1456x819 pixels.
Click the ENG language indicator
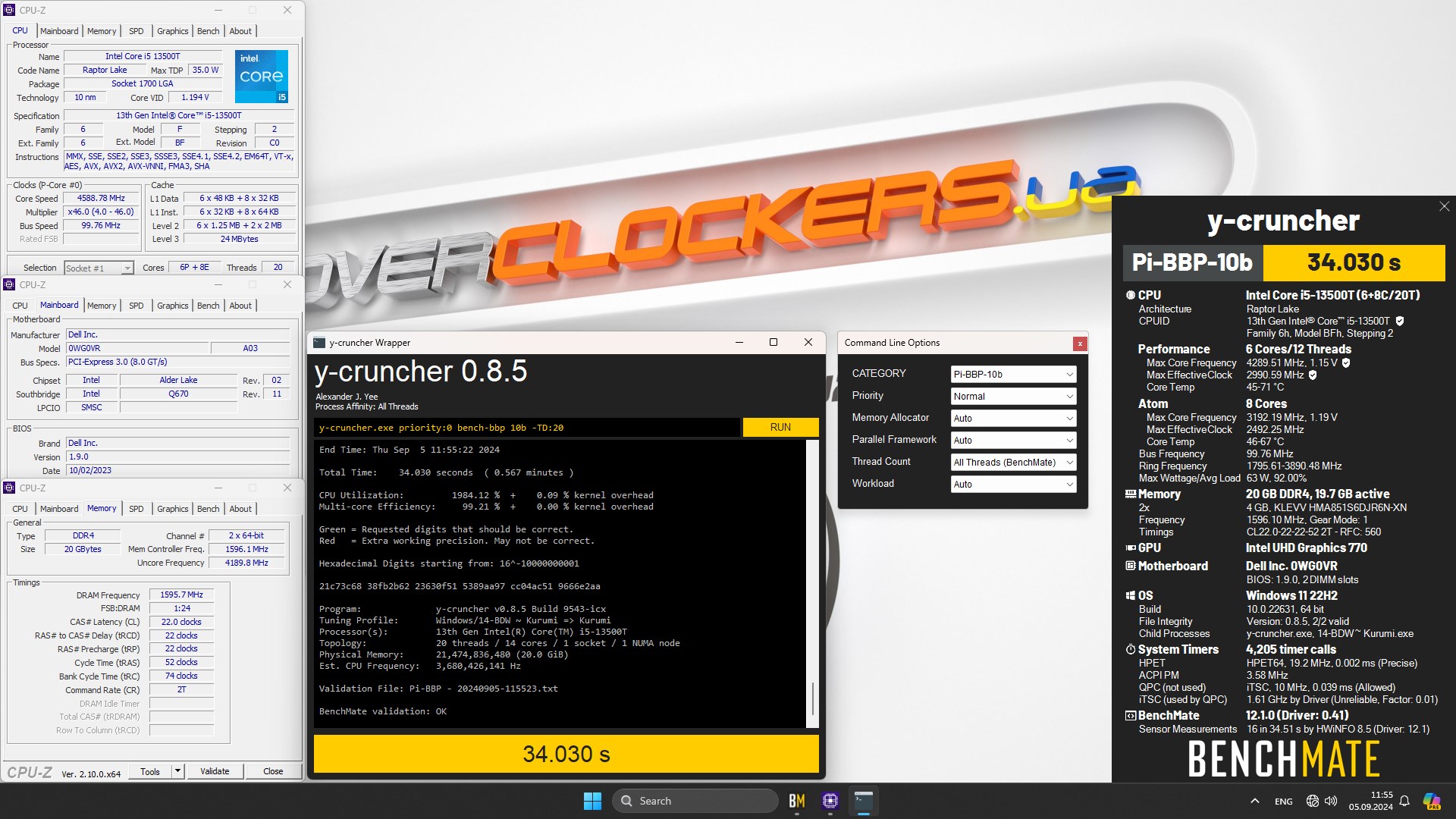[1284, 801]
